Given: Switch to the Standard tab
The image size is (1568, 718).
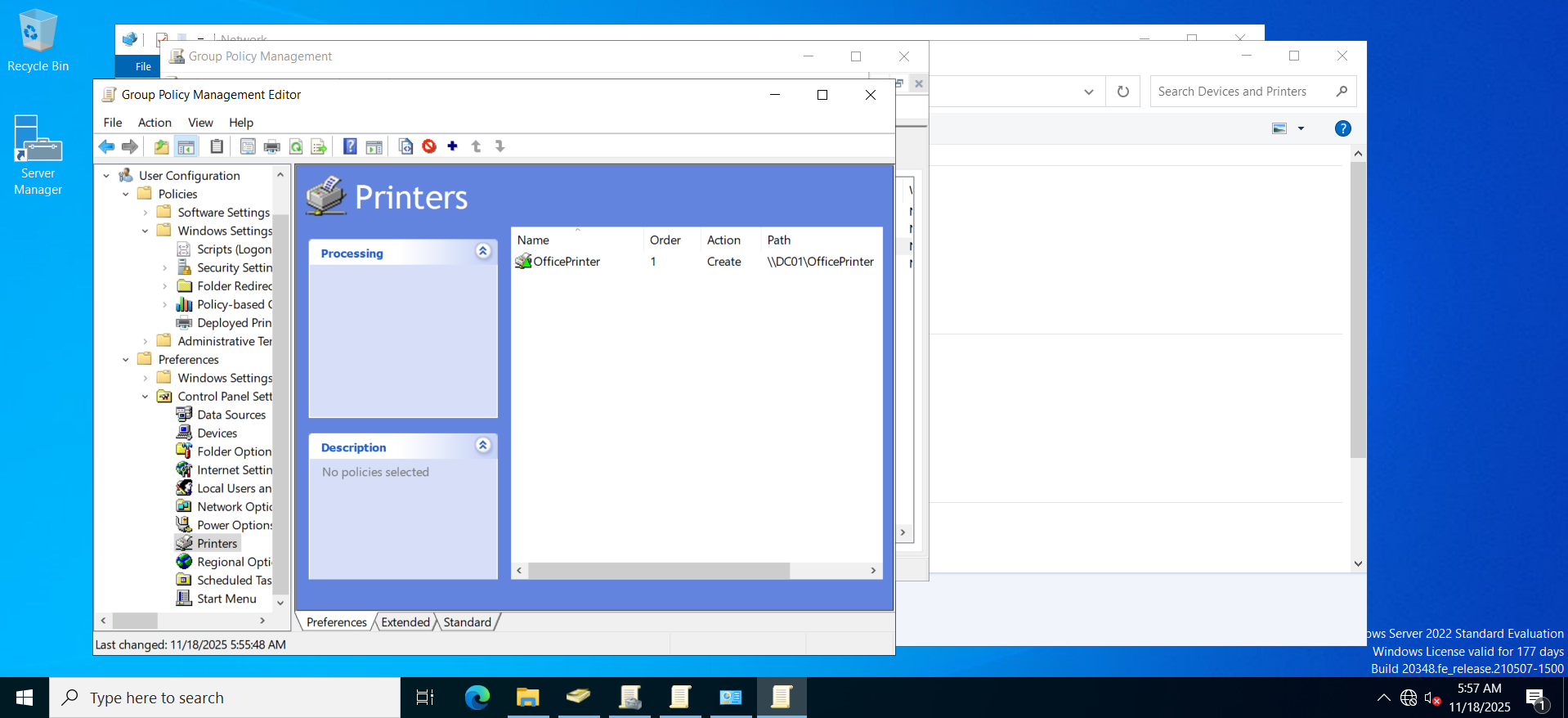Looking at the screenshot, I should [x=468, y=622].
